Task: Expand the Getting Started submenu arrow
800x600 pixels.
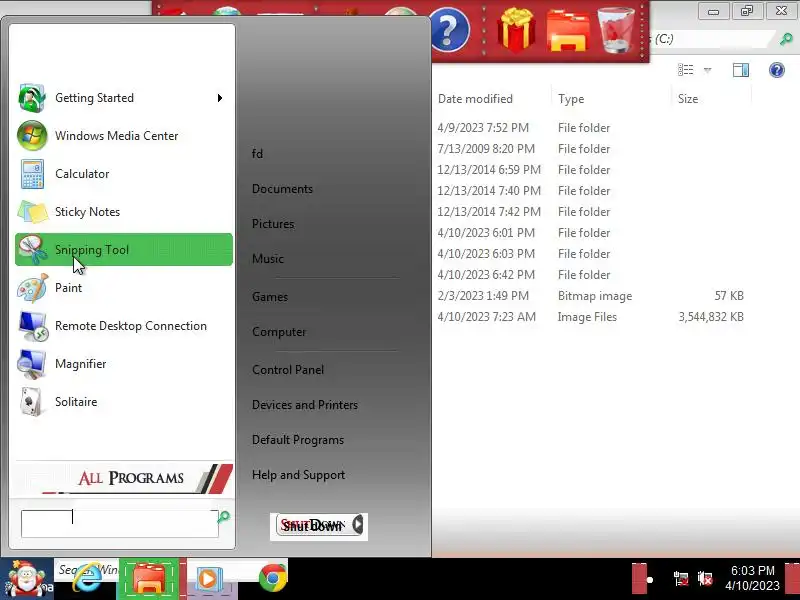Action: click(x=220, y=98)
